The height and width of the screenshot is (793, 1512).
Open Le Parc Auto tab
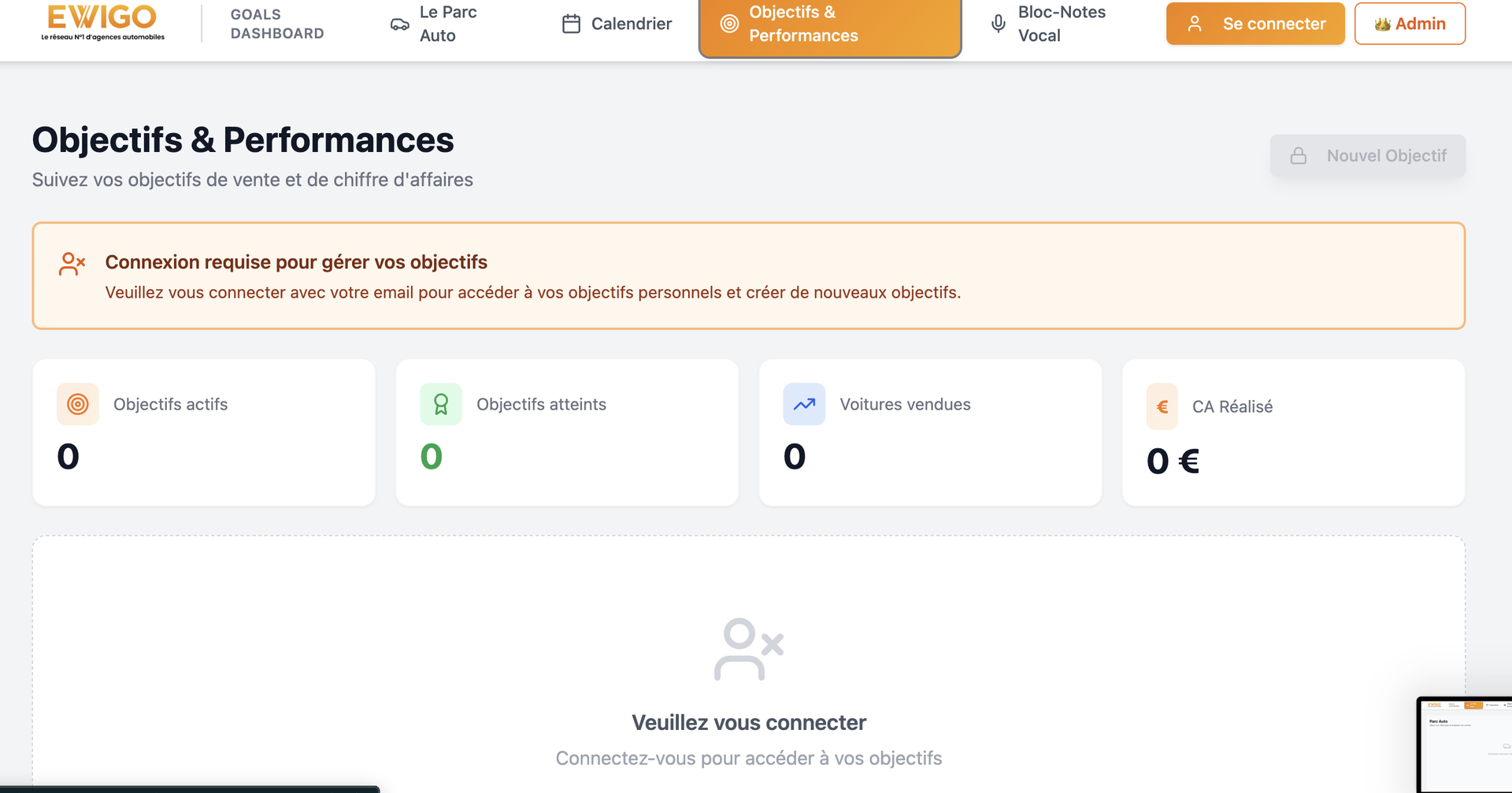(434, 24)
